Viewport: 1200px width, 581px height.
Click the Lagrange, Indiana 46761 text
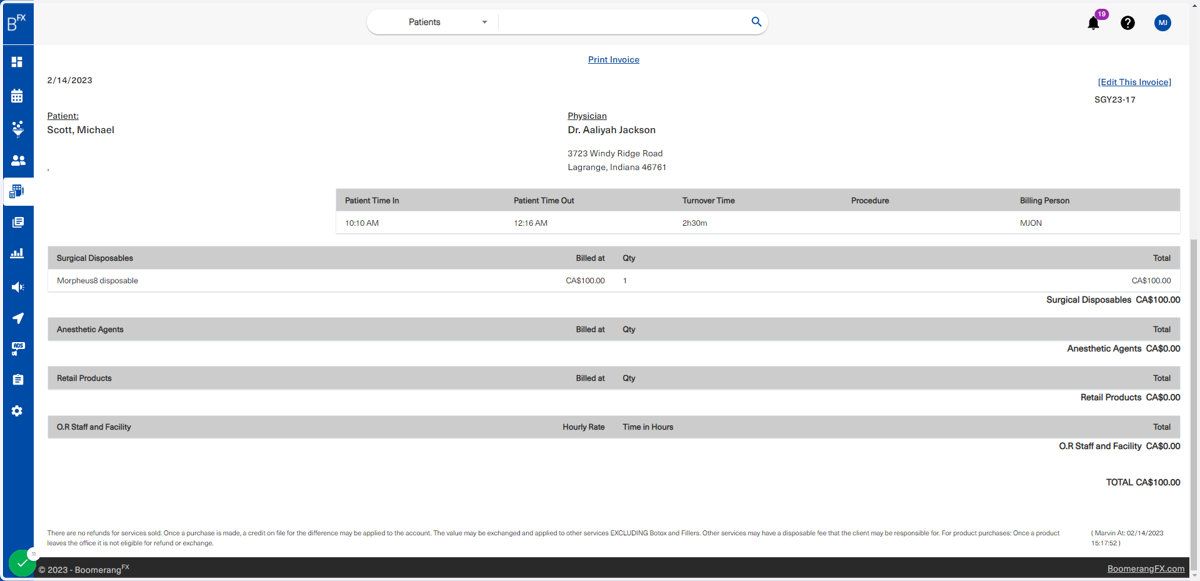(x=617, y=168)
